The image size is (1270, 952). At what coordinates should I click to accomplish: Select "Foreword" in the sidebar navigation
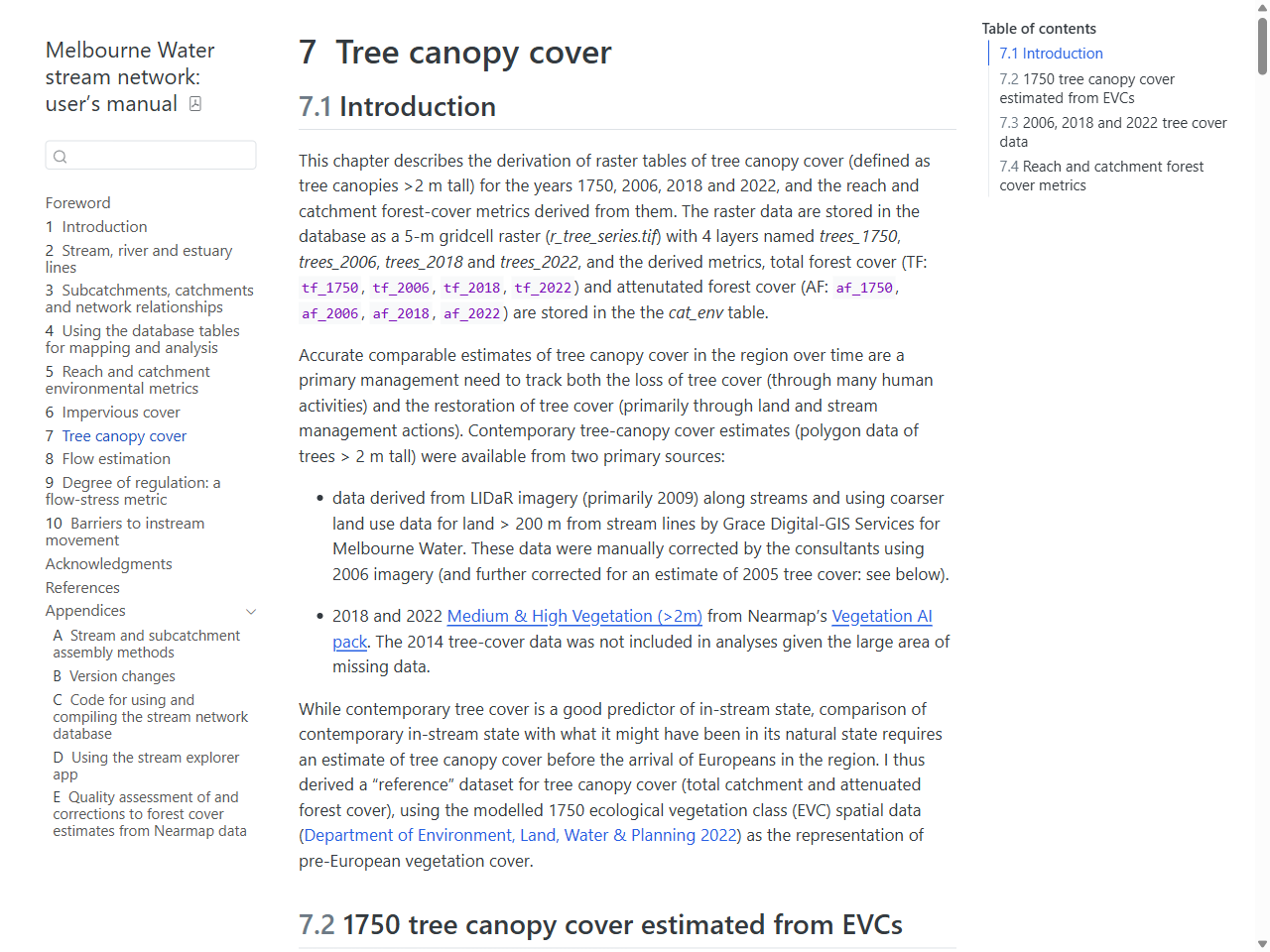pos(77,202)
